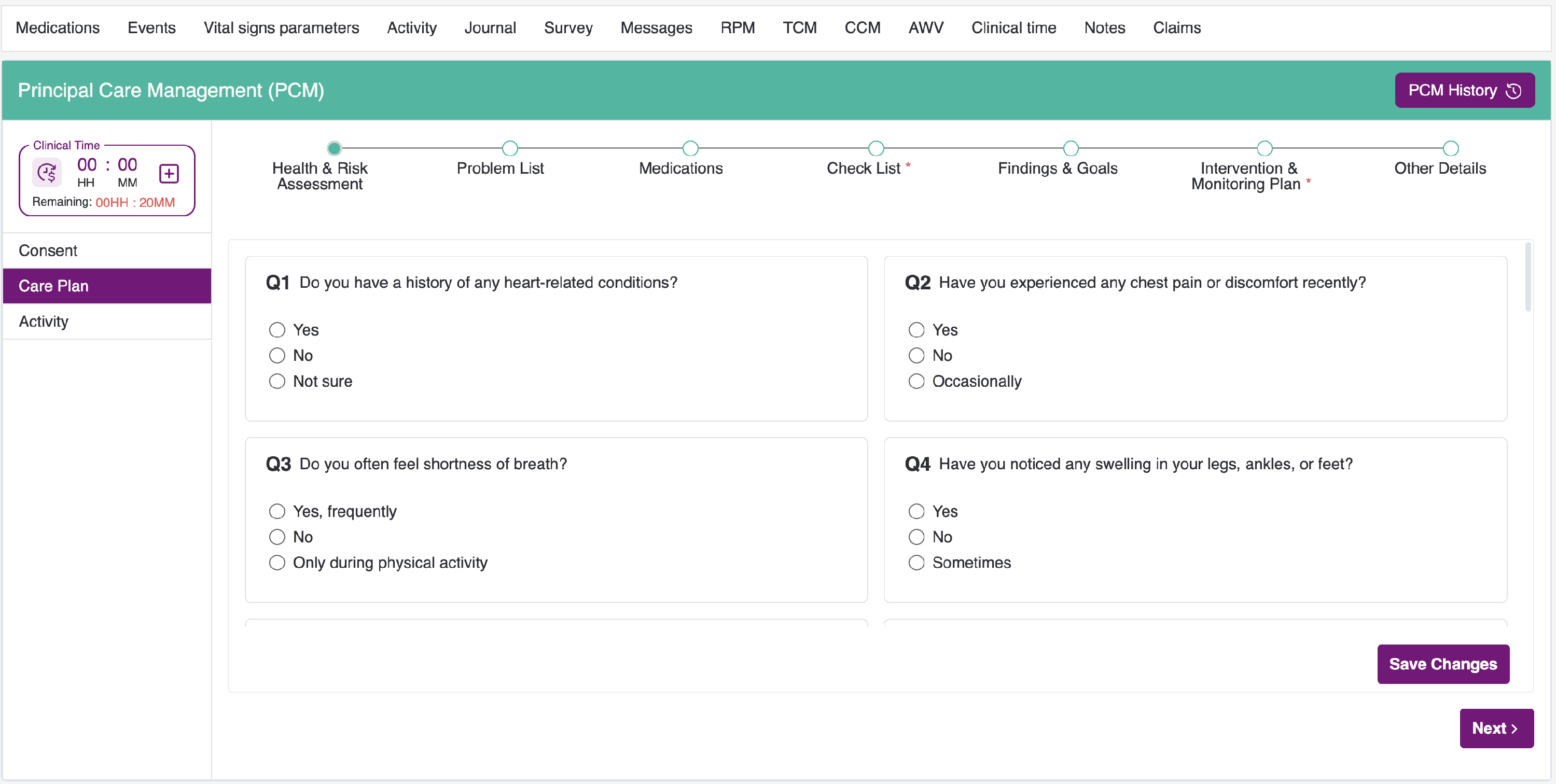This screenshot has width=1556, height=784.
Task: Click the Medications step circle marker
Action: tap(690, 148)
